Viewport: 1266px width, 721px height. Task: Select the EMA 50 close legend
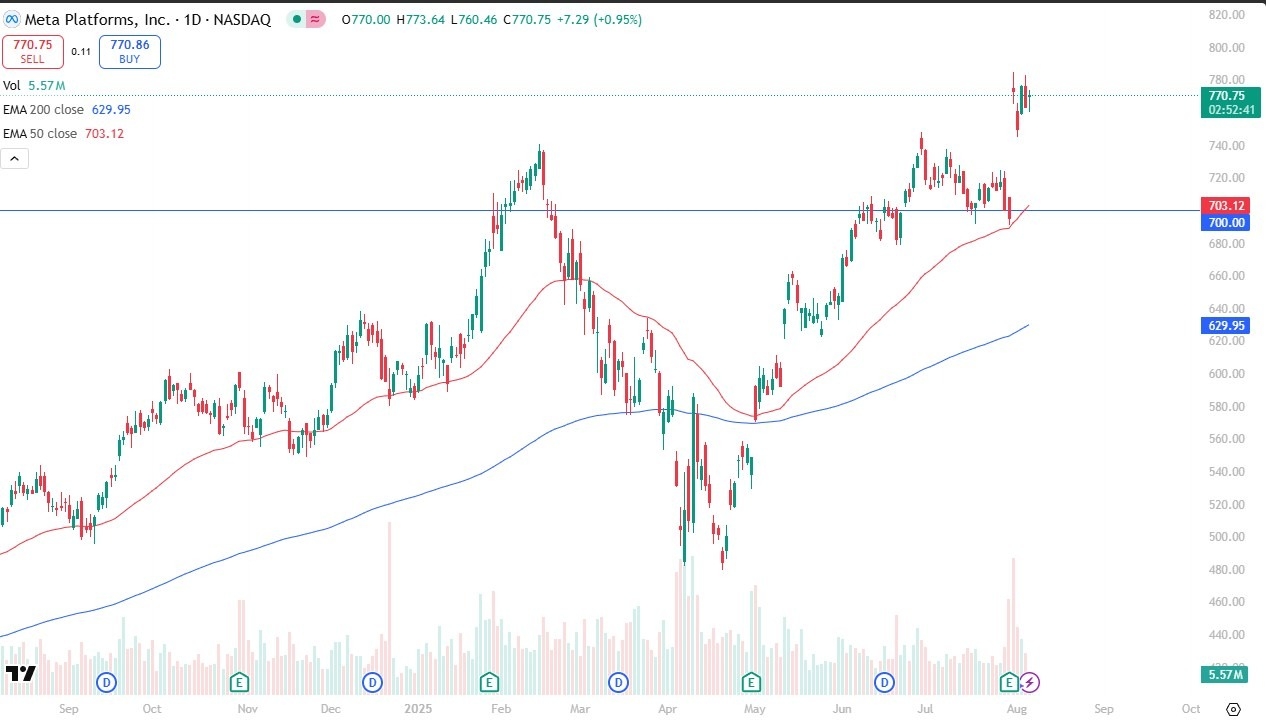point(63,134)
